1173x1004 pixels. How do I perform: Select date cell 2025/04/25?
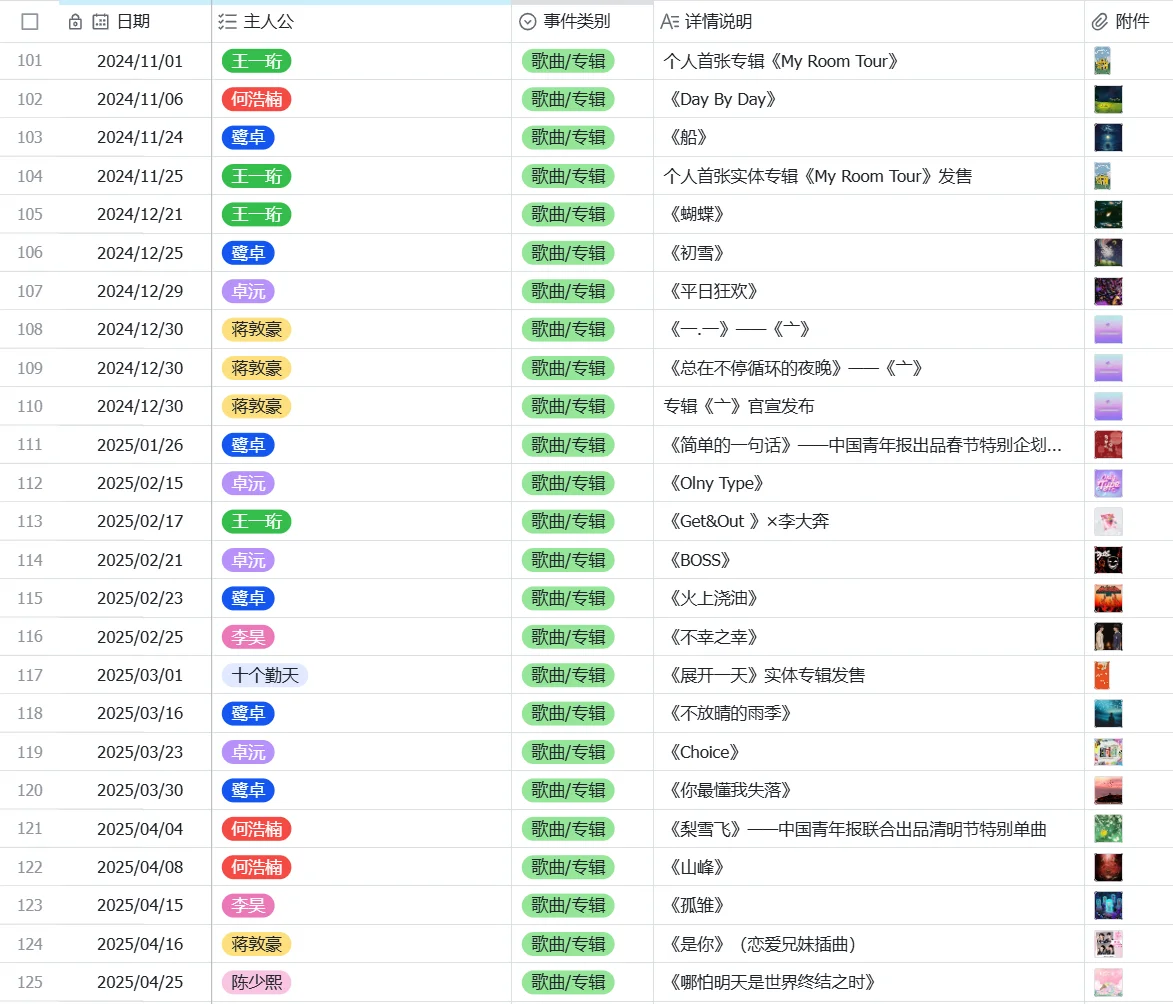point(140,982)
